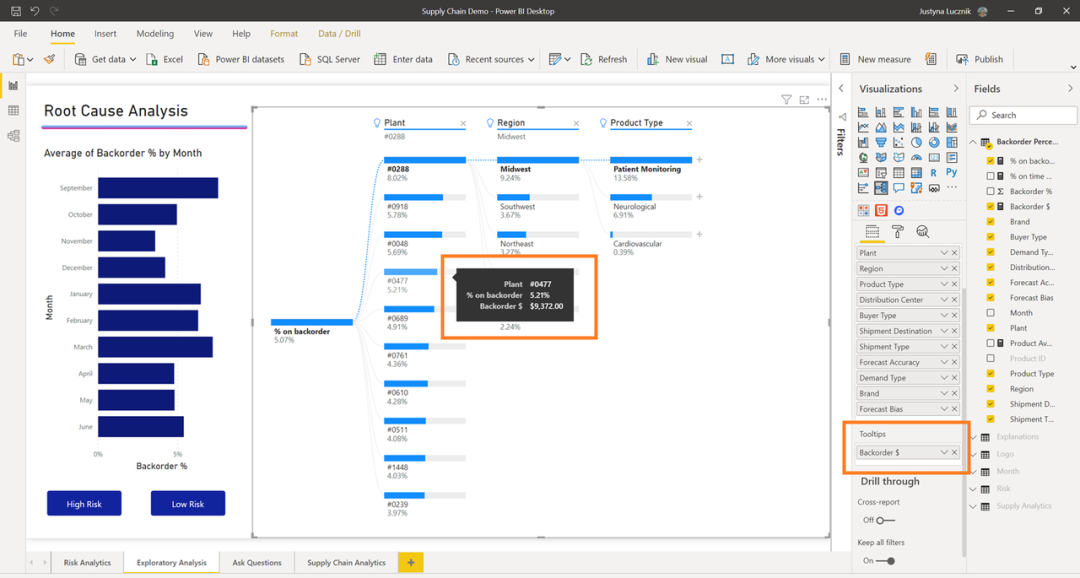Viewport: 1080px width, 578px height.
Task: Expand the Explanations table in Fields
Action: [973, 437]
